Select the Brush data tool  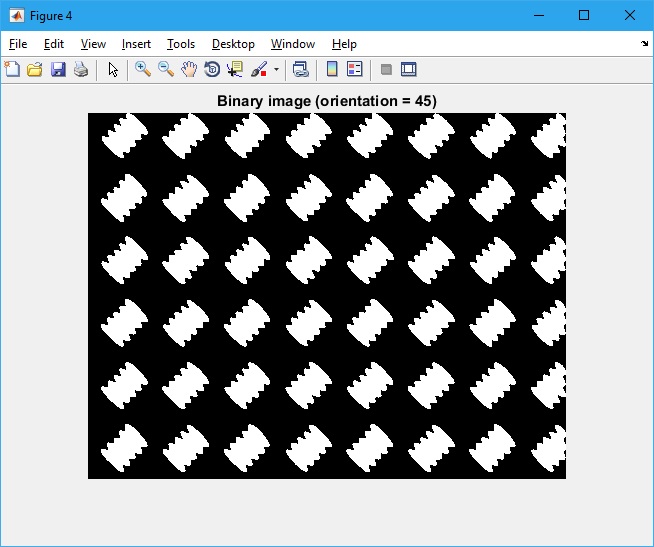click(258, 69)
